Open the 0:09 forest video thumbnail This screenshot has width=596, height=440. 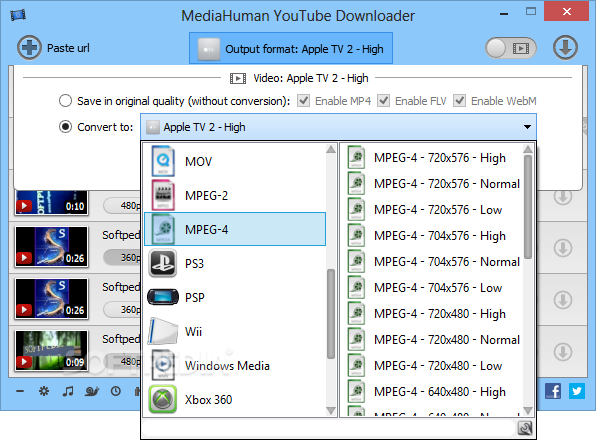pyautogui.click(x=52, y=350)
